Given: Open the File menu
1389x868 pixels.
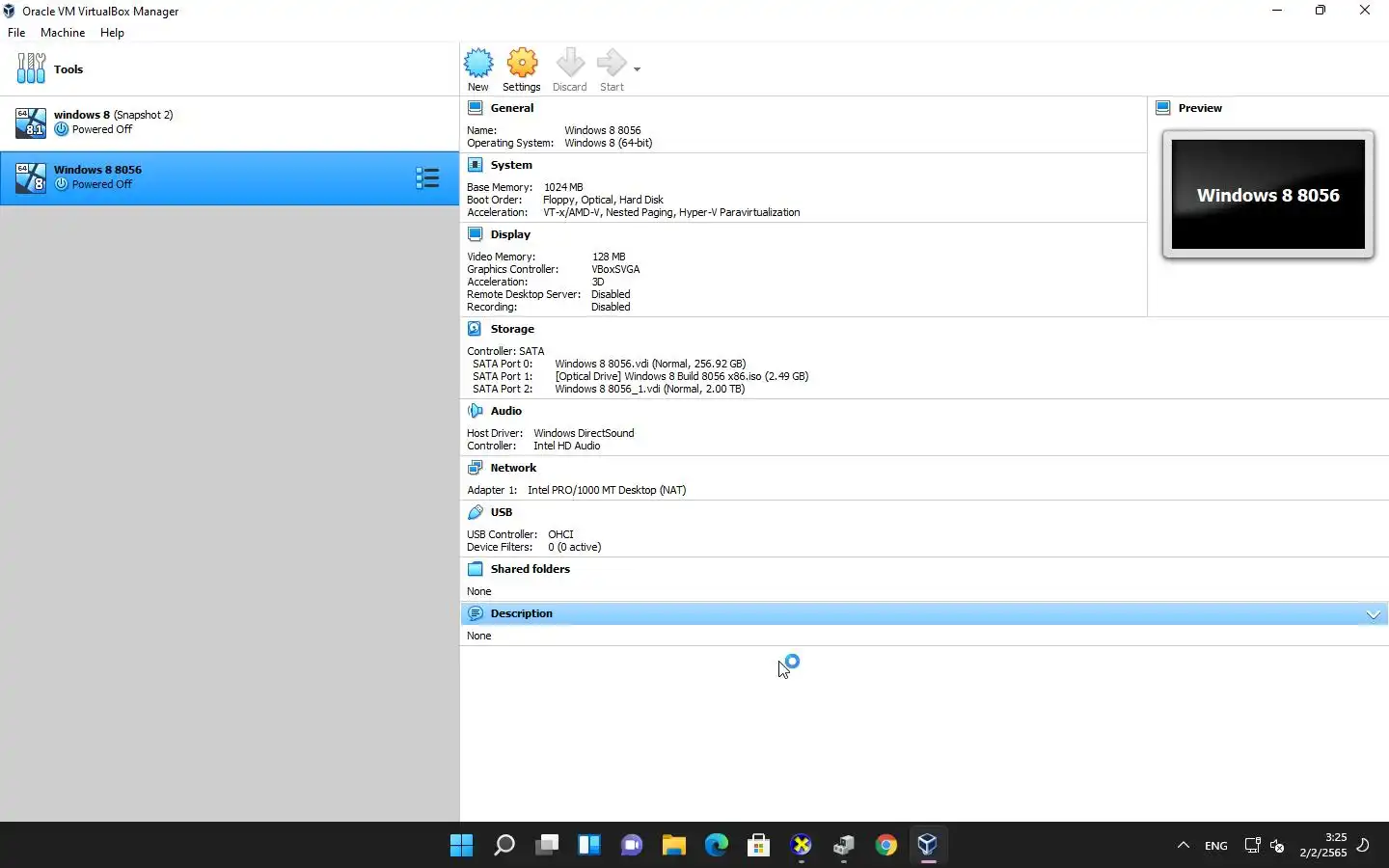Looking at the screenshot, I should tap(16, 33).
